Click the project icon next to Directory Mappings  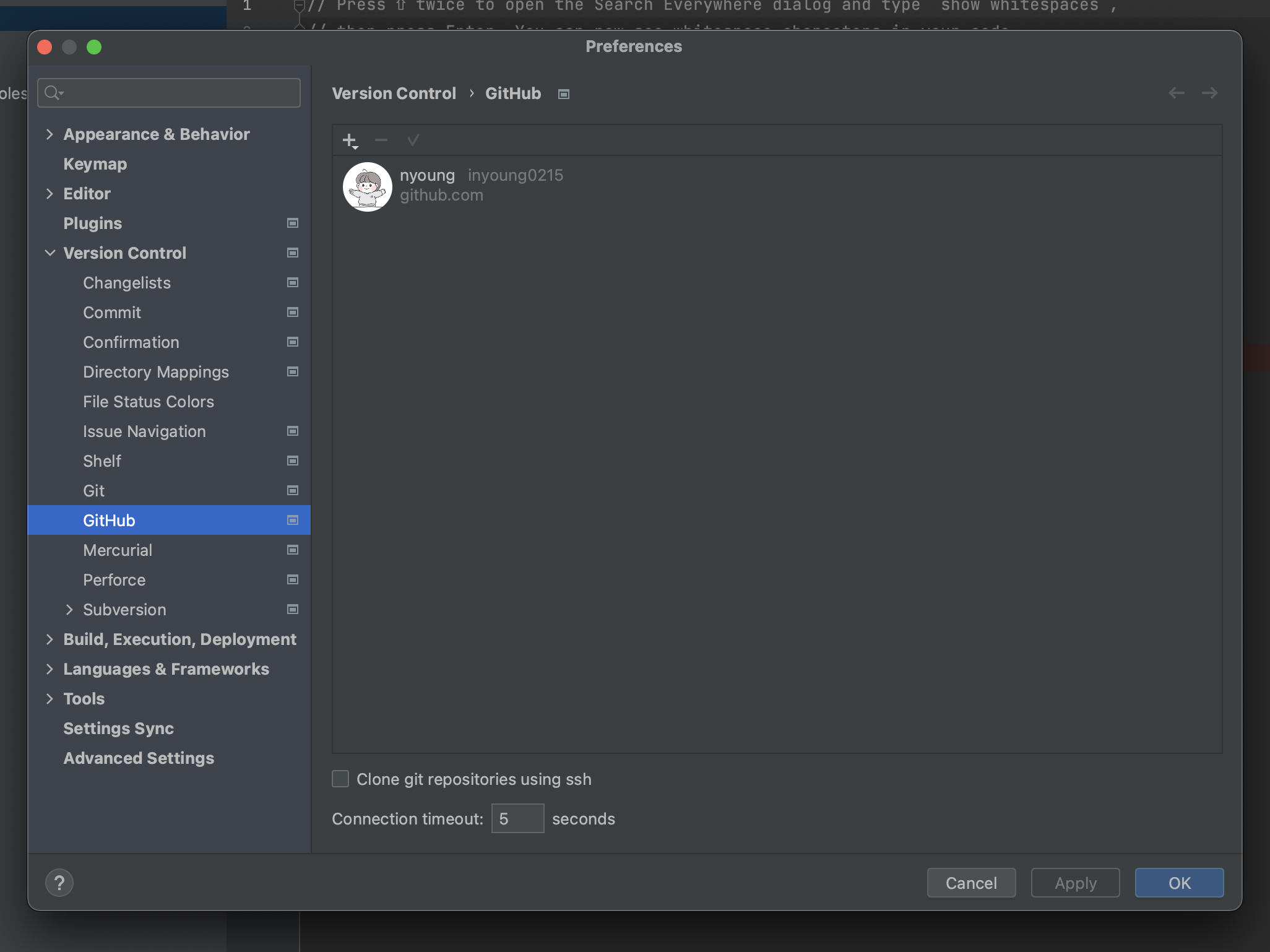click(x=293, y=371)
